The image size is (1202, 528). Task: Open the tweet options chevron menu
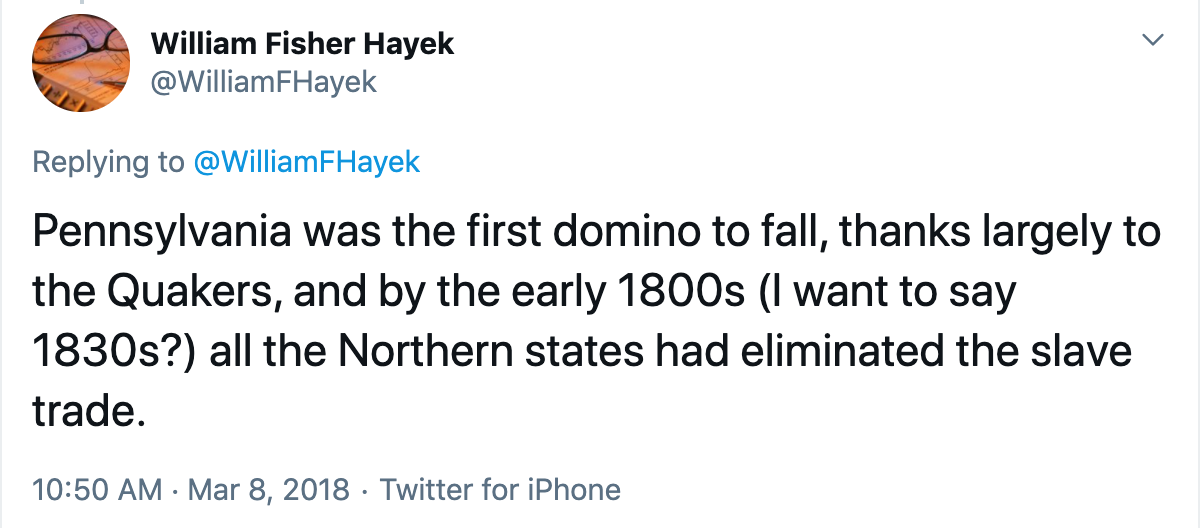coord(1153,41)
